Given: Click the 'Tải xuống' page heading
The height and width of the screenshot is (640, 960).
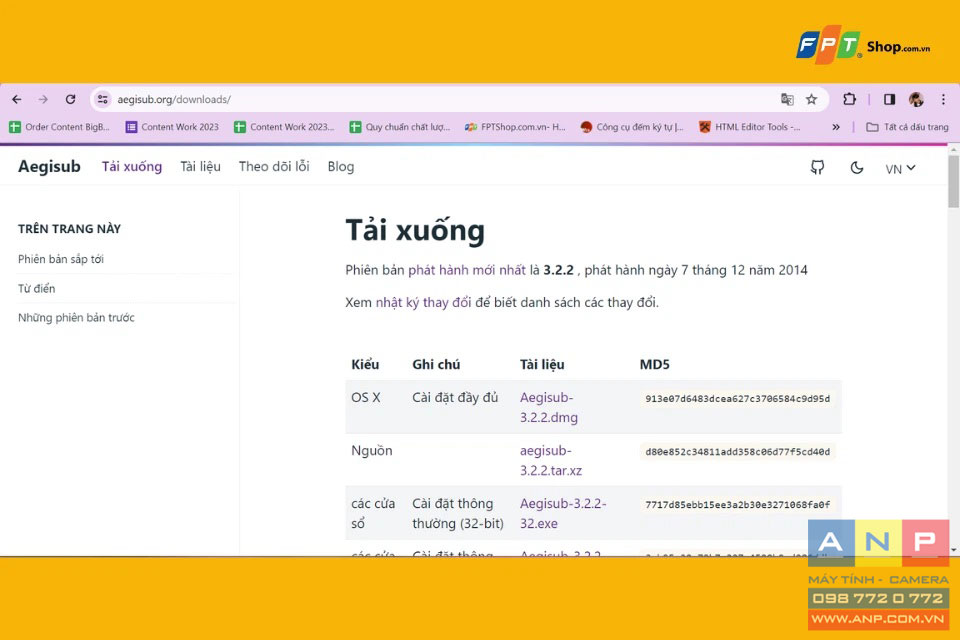Looking at the screenshot, I should pyautogui.click(x=414, y=231).
